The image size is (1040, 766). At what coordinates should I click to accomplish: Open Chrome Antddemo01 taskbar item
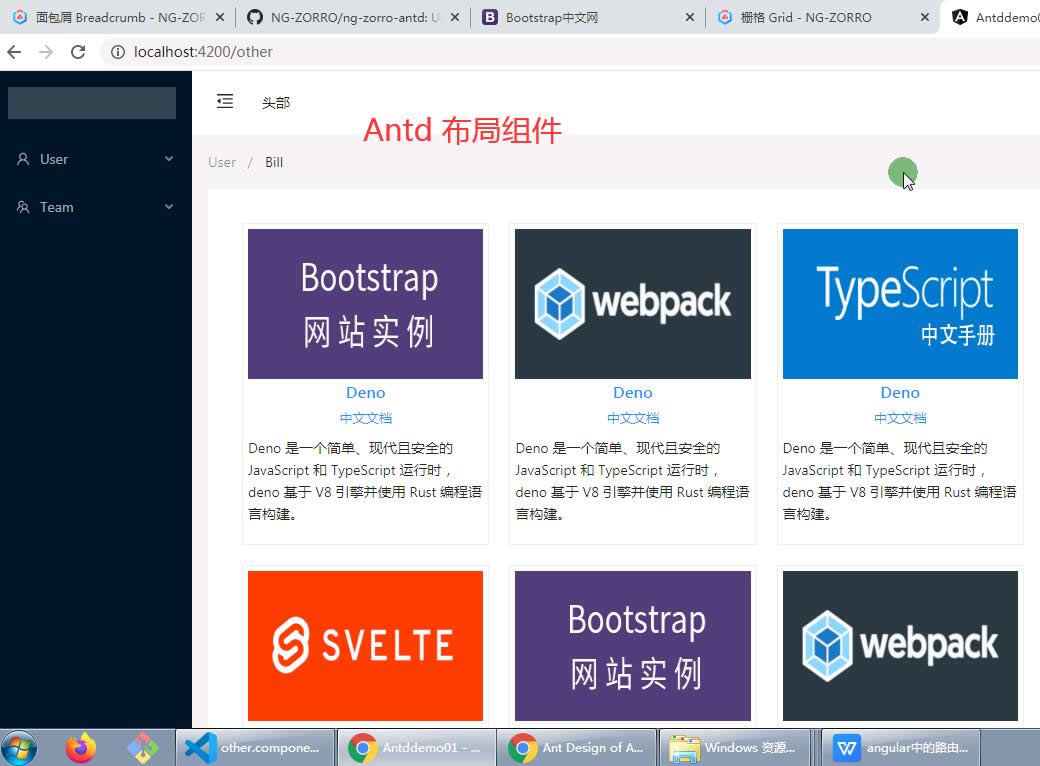tap(417, 748)
